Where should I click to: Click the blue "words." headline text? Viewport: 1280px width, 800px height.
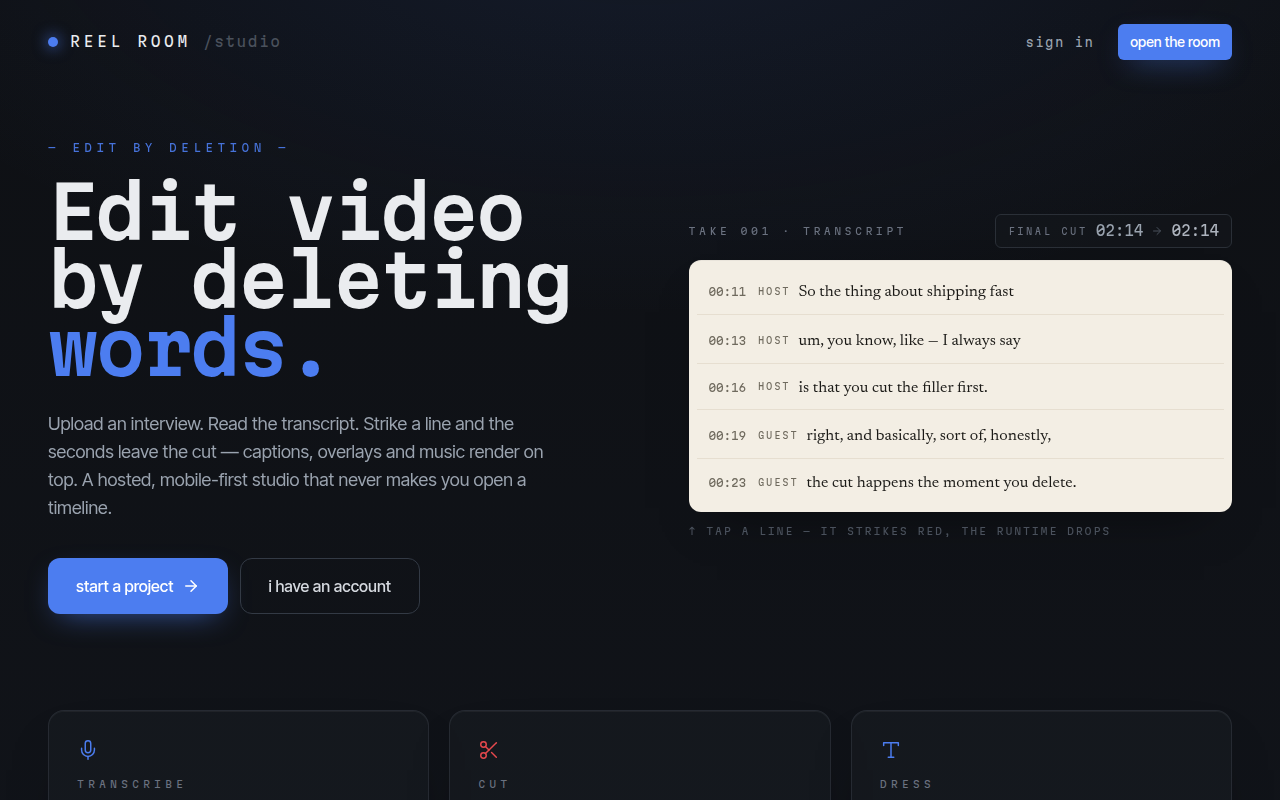click(188, 347)
